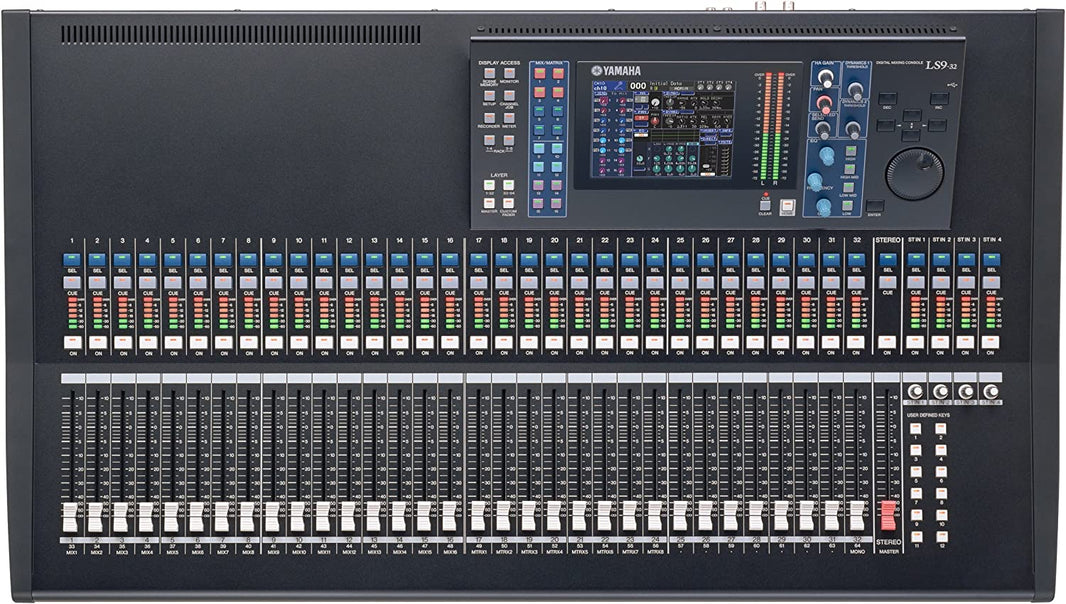
Task: Click user defined key 1
Action: (916, 429)
